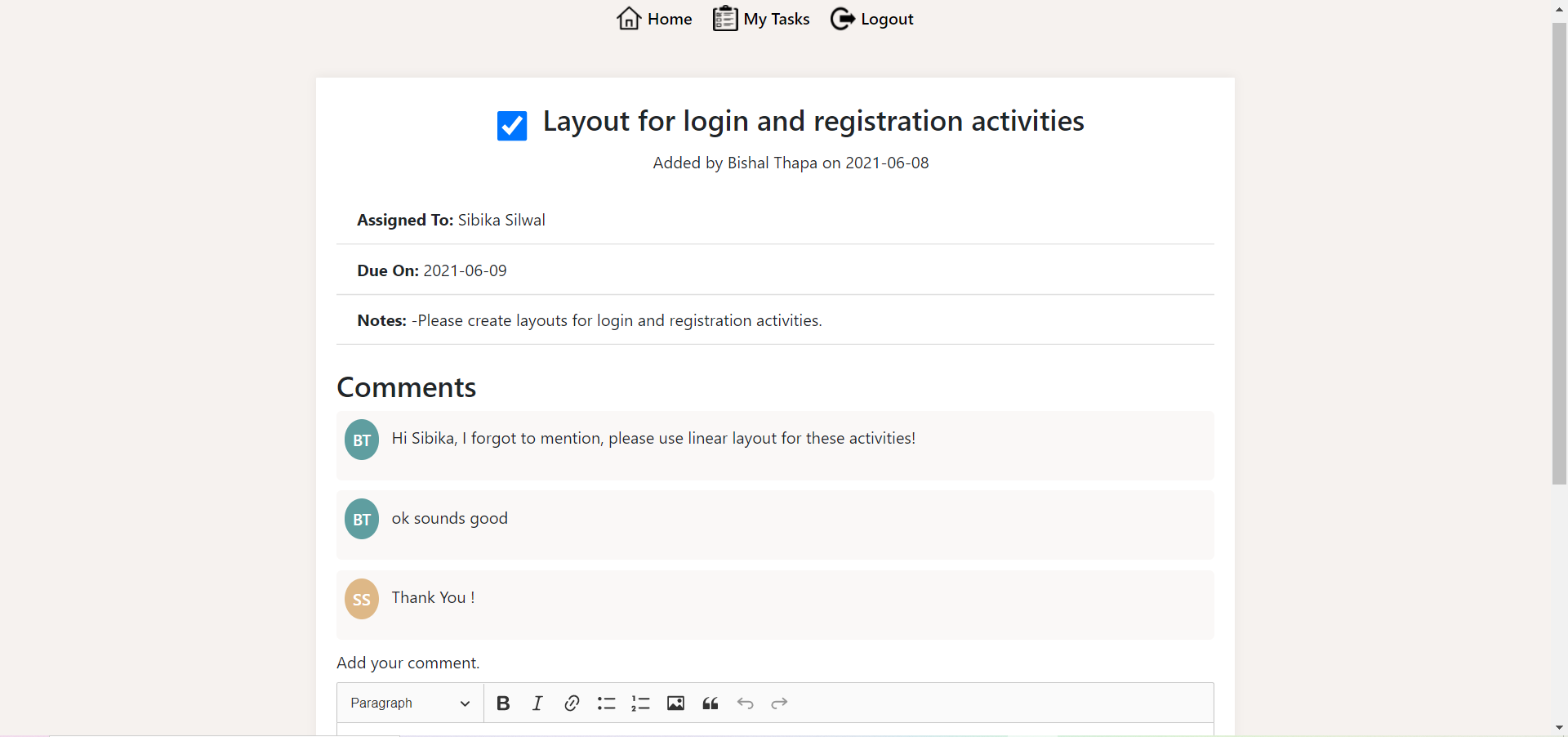Click the scrollbar up arrow
The image size is (1568, 737).
click(x=1559, y=8)
